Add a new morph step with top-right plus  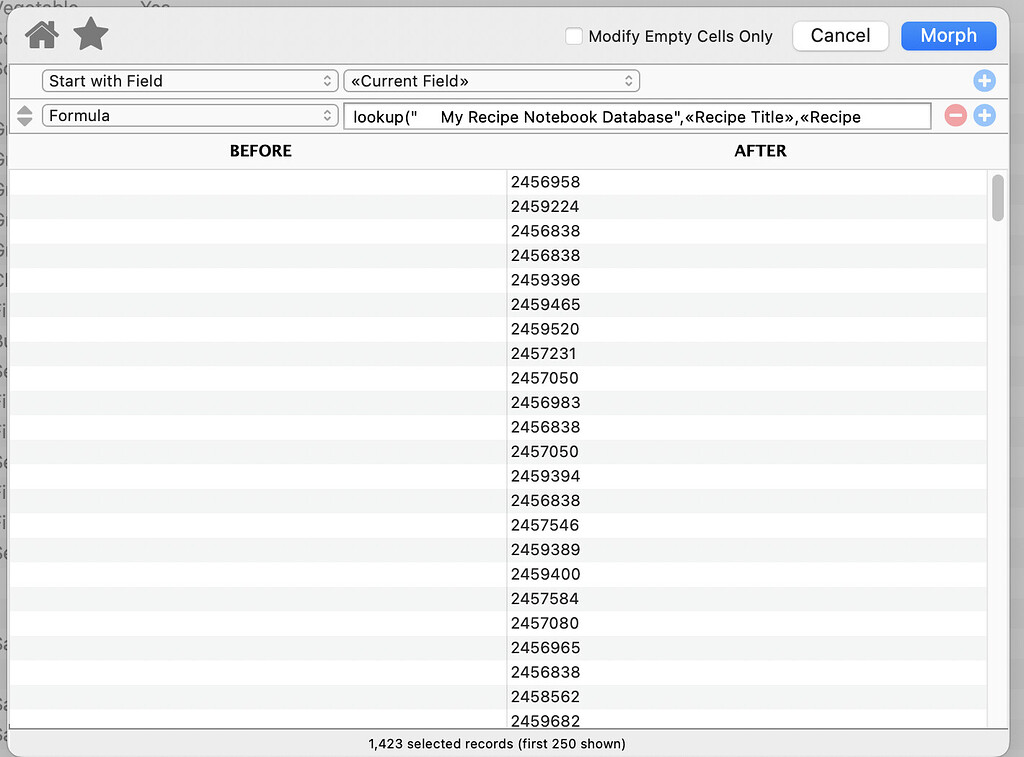click(x=984, y=81)
